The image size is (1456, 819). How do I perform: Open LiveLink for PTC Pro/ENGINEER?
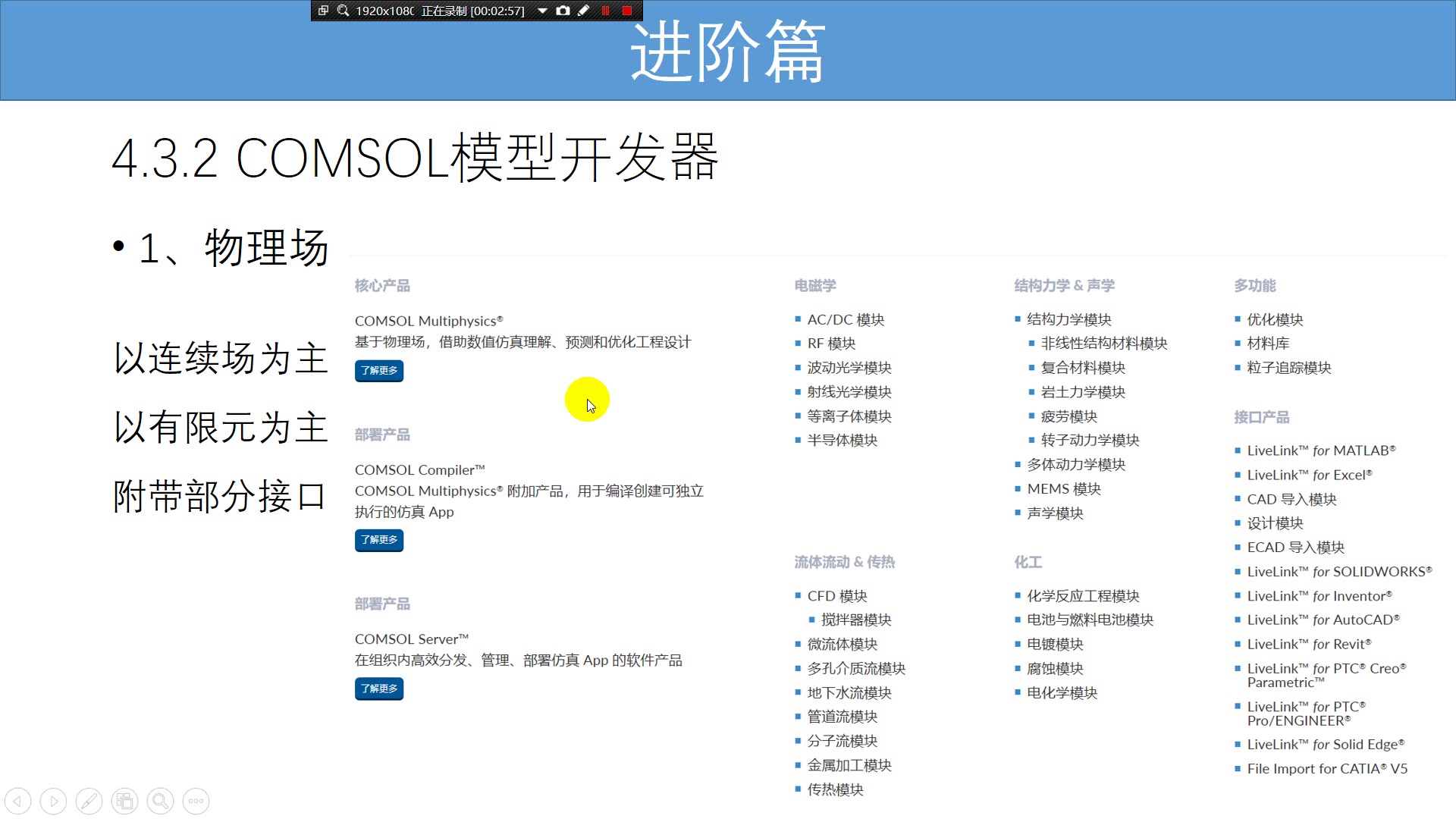pyautogui.click(x=1306, y=714)
